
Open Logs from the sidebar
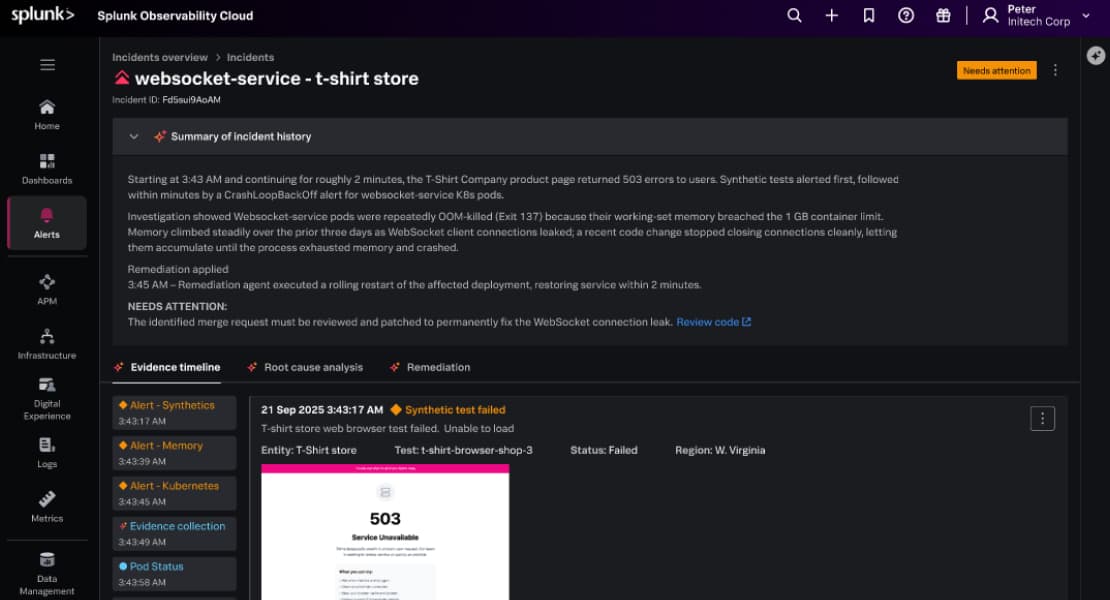tap(47, 451)
